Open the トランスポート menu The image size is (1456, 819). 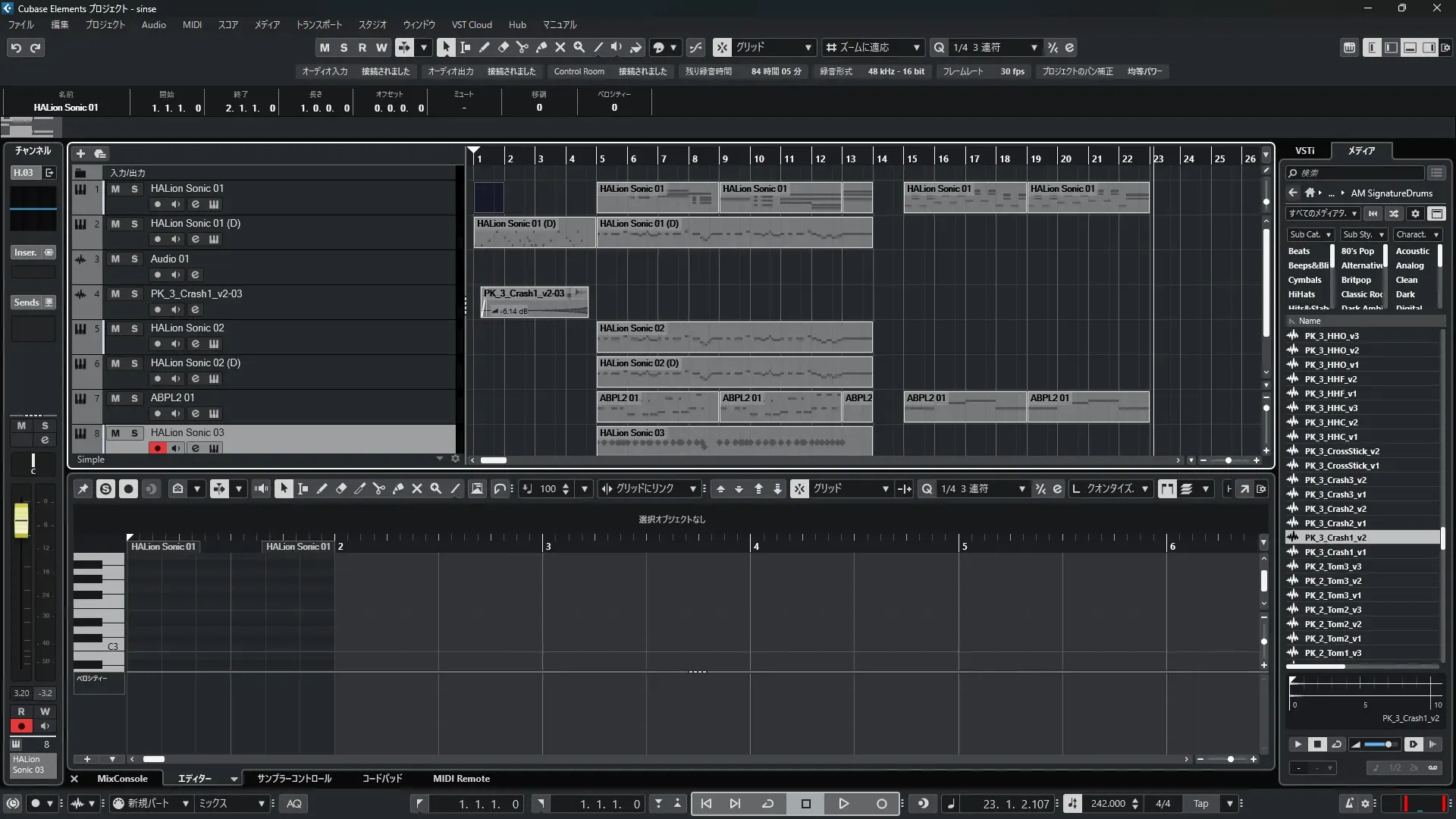pyautogui.click(x=318, y=25)
